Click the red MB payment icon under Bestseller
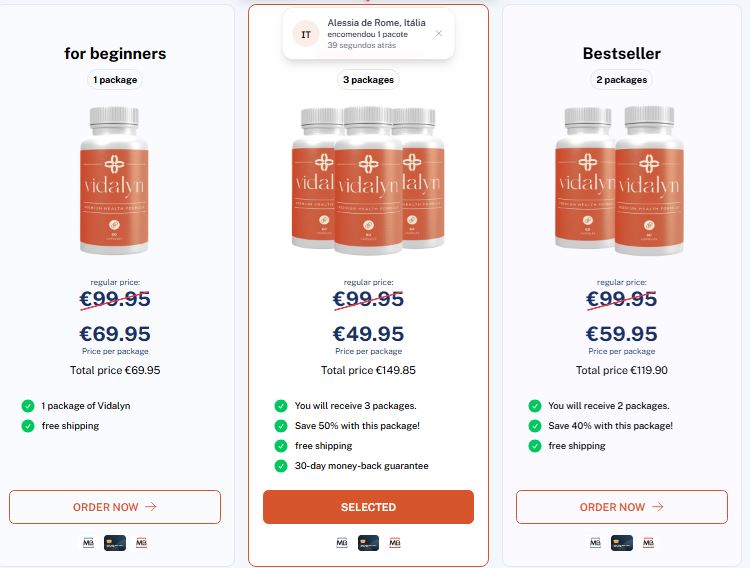The width and height of the screenshot is (750, 568). point(647,543)
